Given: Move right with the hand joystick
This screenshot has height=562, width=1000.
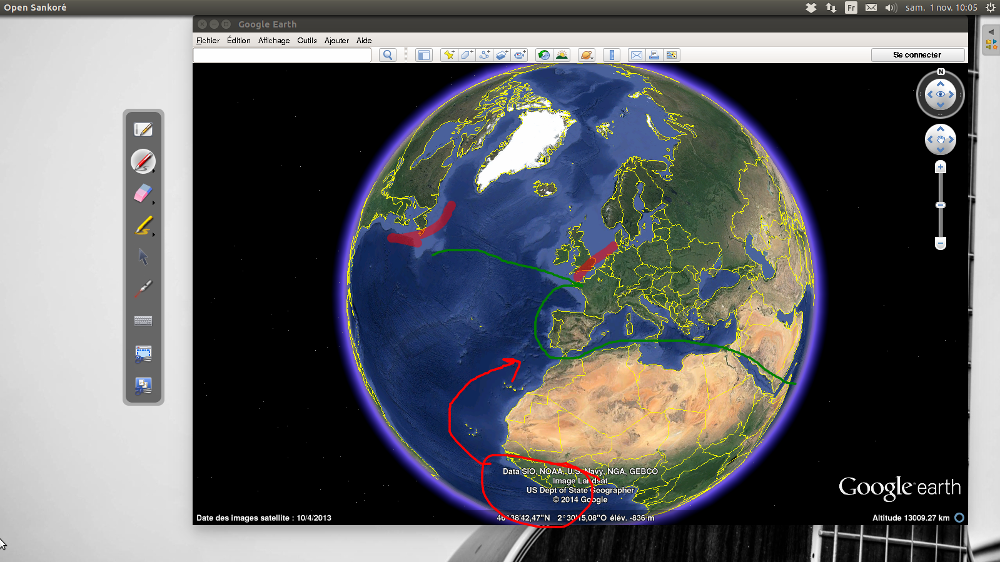Looking at the screenshot, I should (951, 139).
